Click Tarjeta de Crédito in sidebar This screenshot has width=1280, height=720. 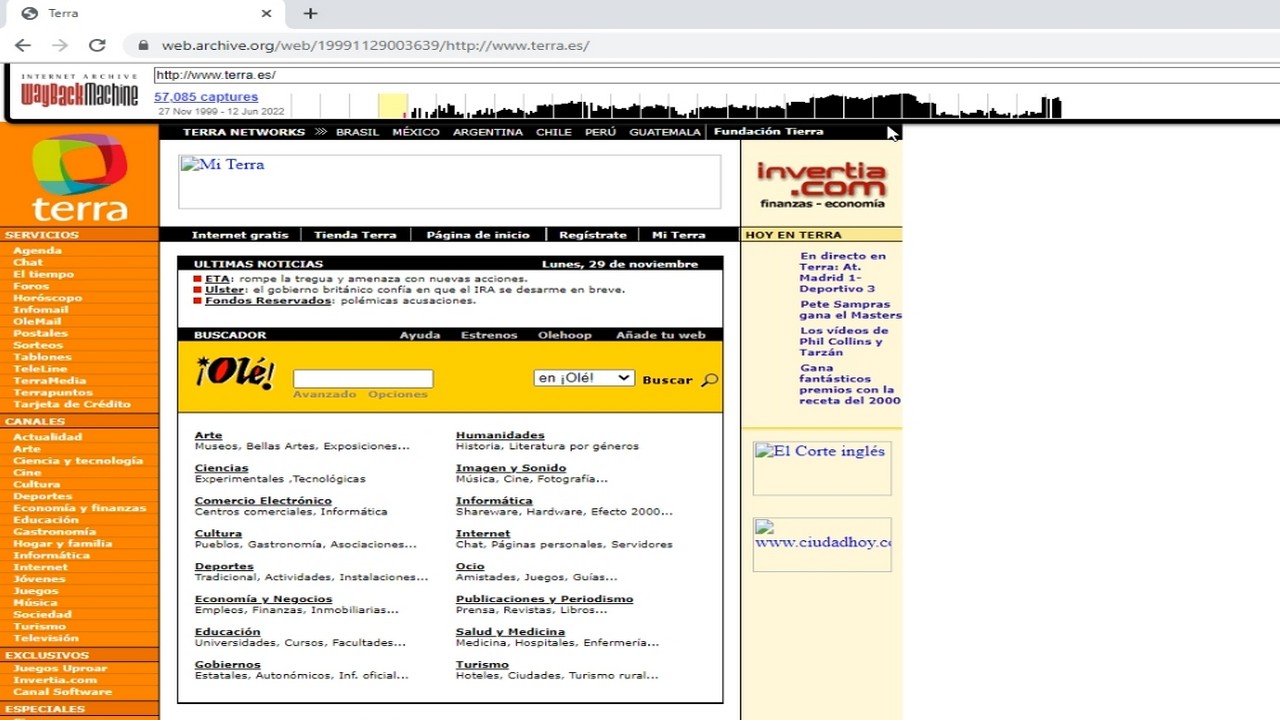[72, 404]
